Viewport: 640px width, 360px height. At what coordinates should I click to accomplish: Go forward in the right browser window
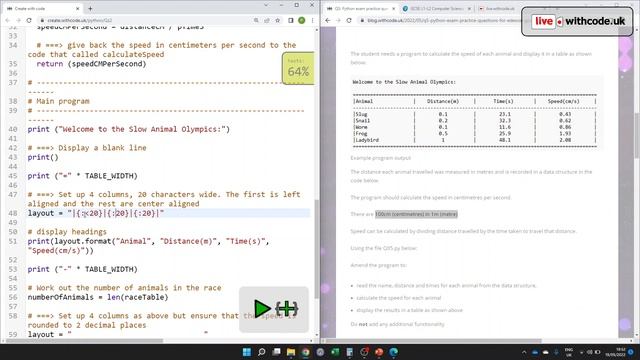338,20
